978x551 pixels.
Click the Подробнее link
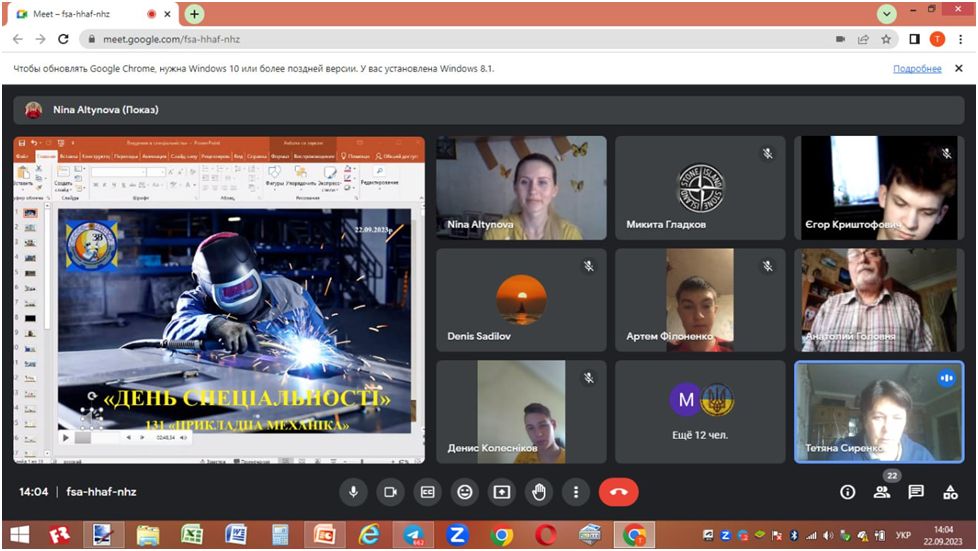[x=917, y=69]
